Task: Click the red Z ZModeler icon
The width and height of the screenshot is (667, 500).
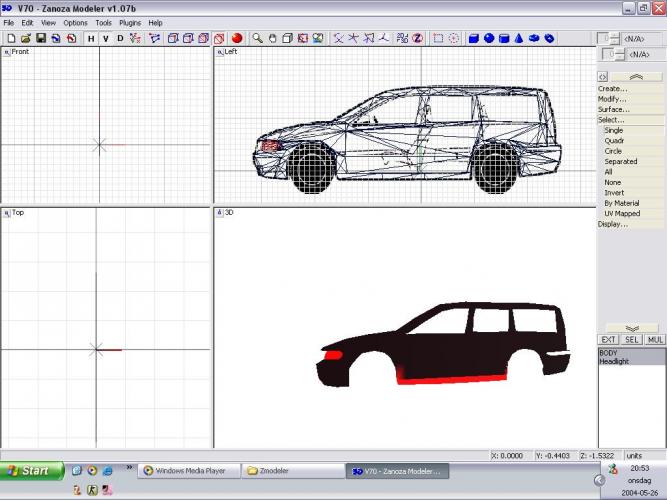Action: (x=416, y=38)
